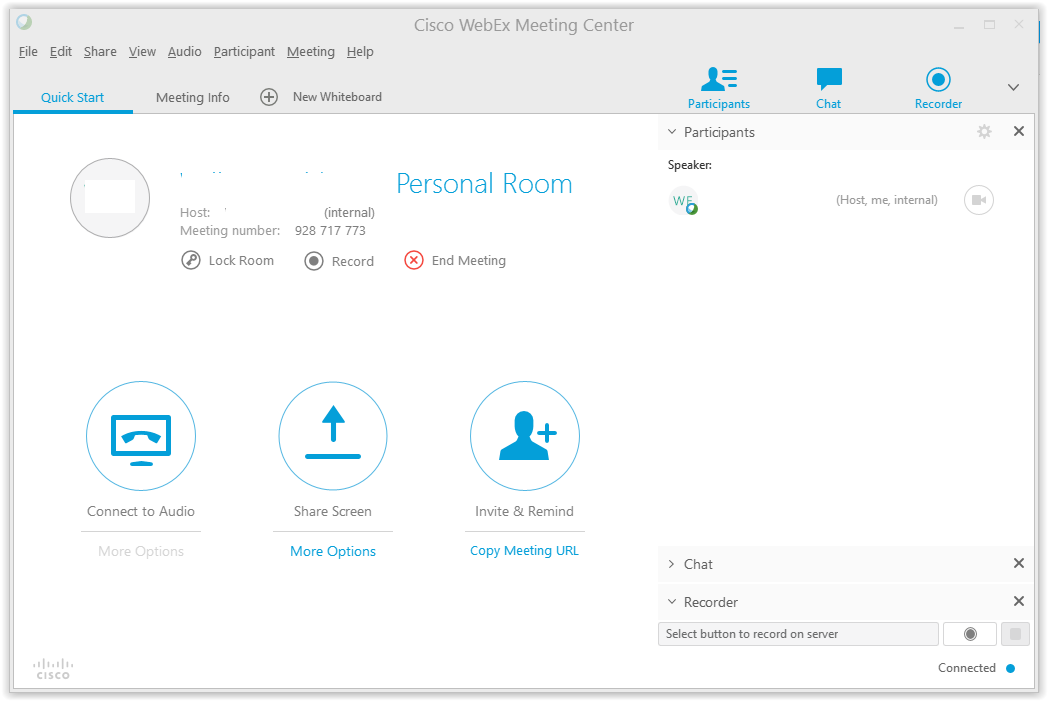This screenshot has width=1048, height=701.
Task: Open the Share menu
Action: coord(100,51)
